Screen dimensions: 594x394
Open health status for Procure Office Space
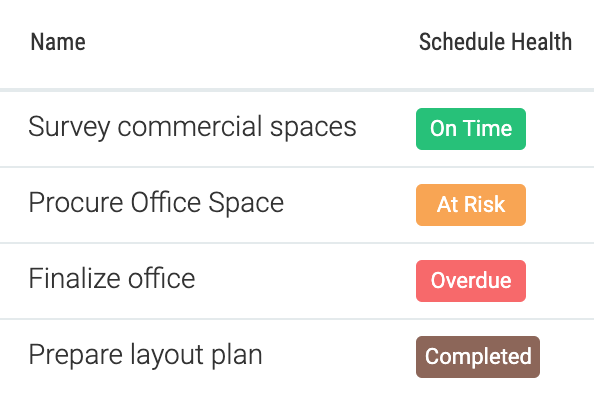pos(471,205)
